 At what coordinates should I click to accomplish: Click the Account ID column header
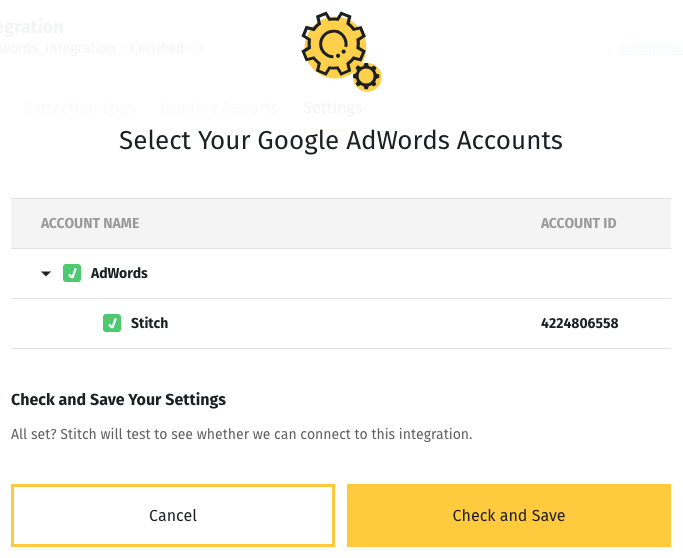click(578, 223)
